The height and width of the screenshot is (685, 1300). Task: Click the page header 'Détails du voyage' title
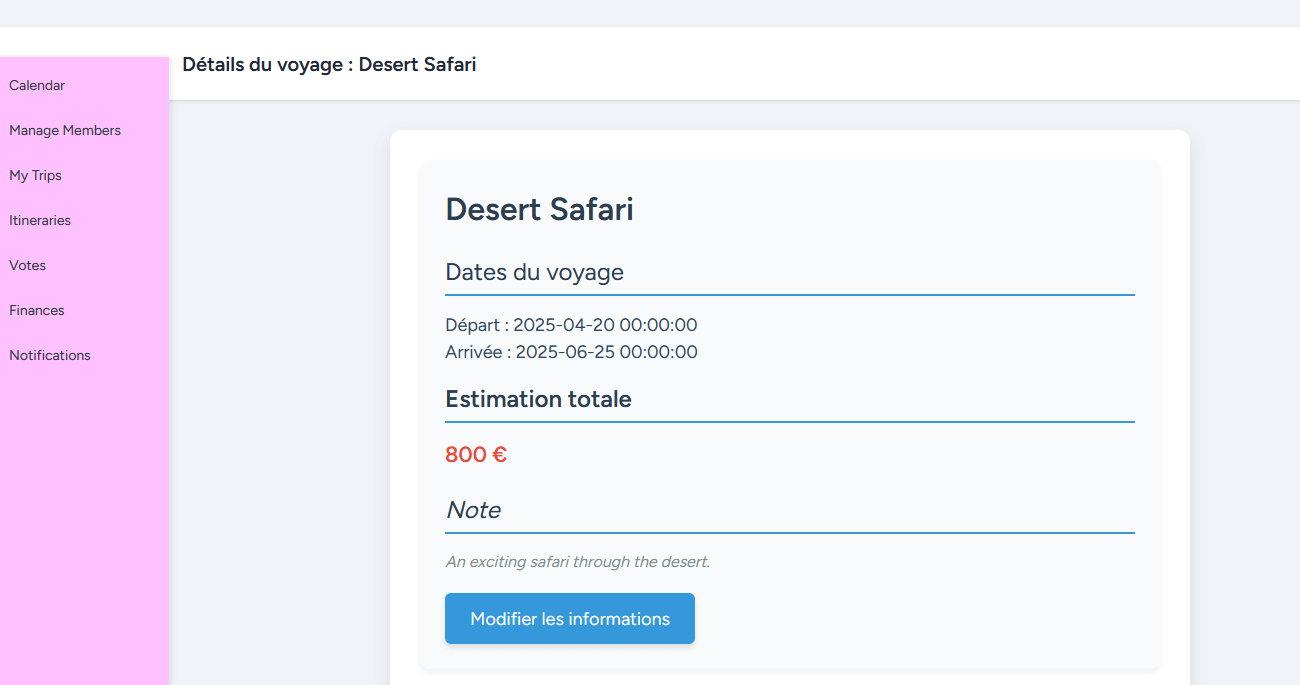329,65
